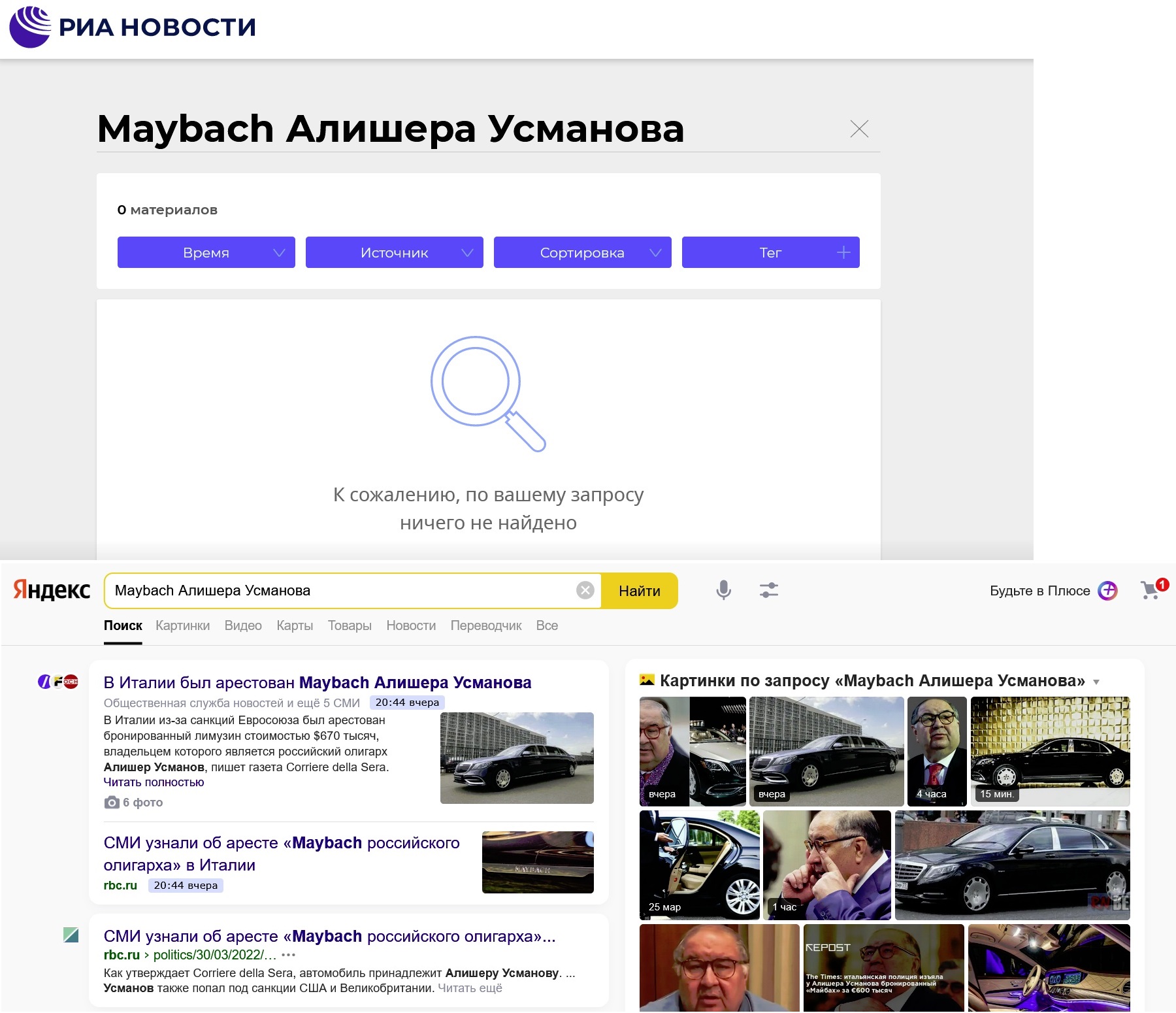Clear the RIA search with X icon

point(859,129)
